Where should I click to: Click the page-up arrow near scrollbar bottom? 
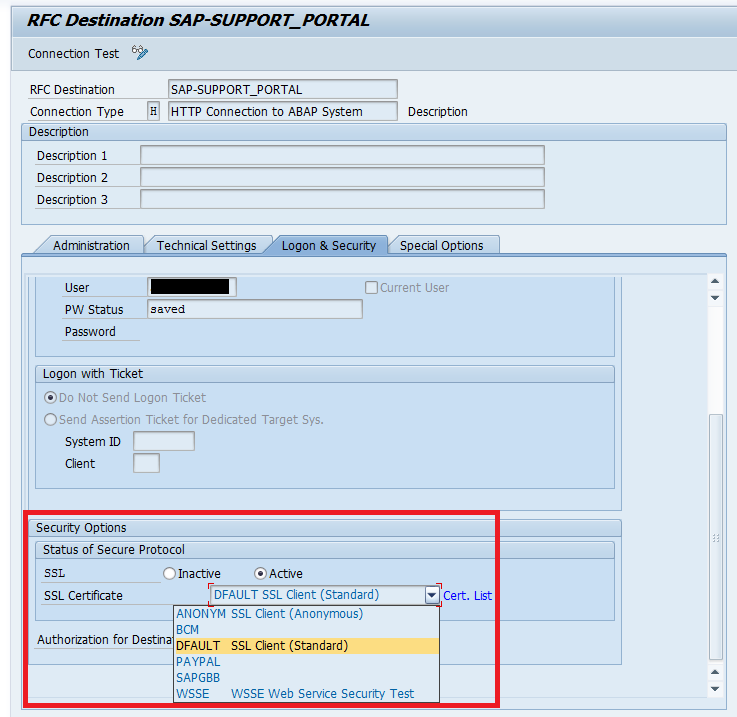tap(715, 672)
